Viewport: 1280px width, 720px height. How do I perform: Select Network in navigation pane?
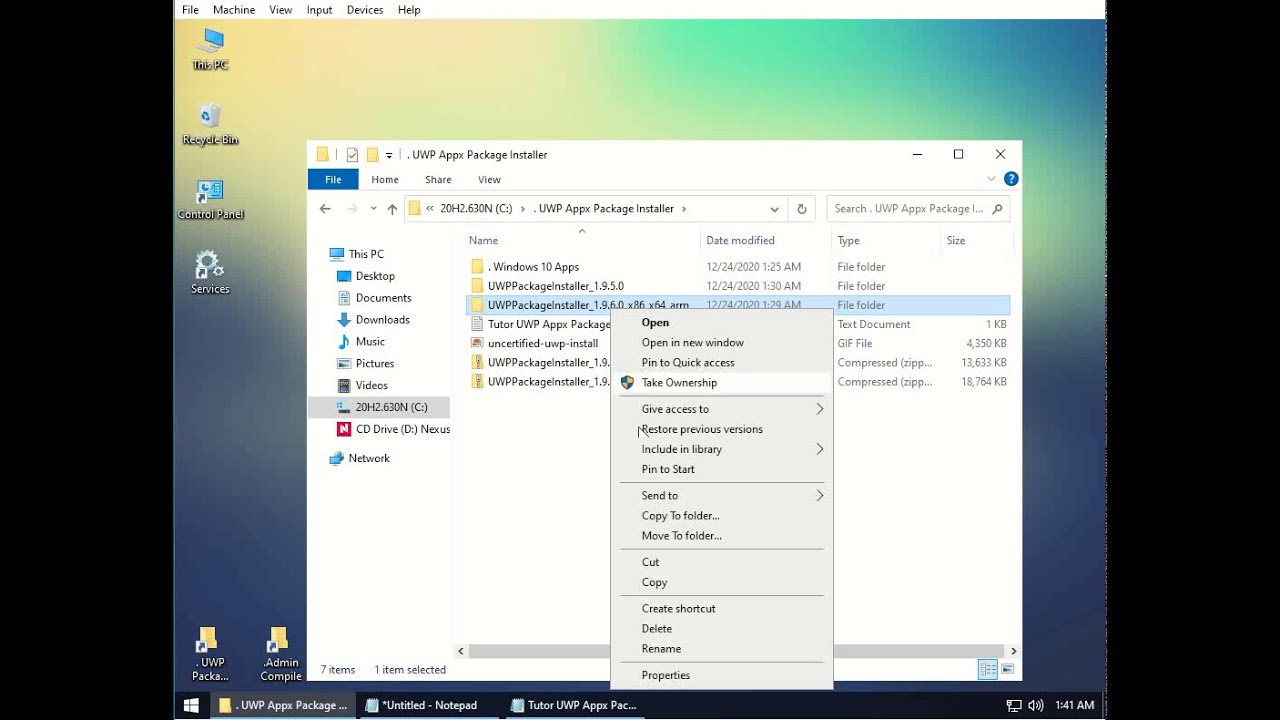point(369,458)
